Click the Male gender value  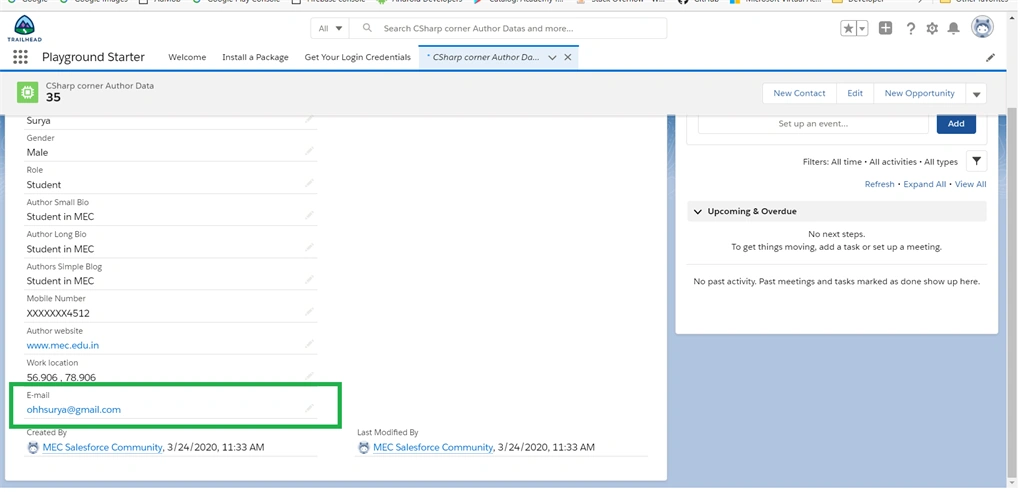click(37, 152)
